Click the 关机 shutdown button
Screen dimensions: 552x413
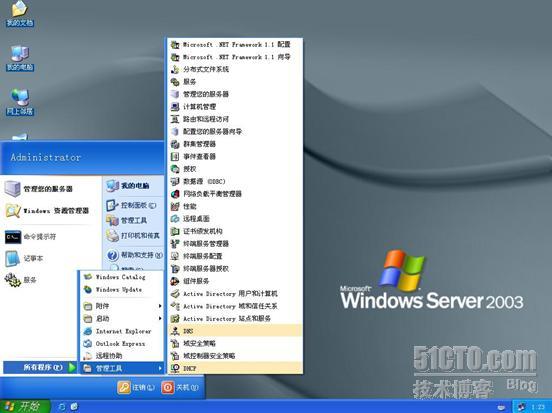pyautogui.click(x=180, y=388)
